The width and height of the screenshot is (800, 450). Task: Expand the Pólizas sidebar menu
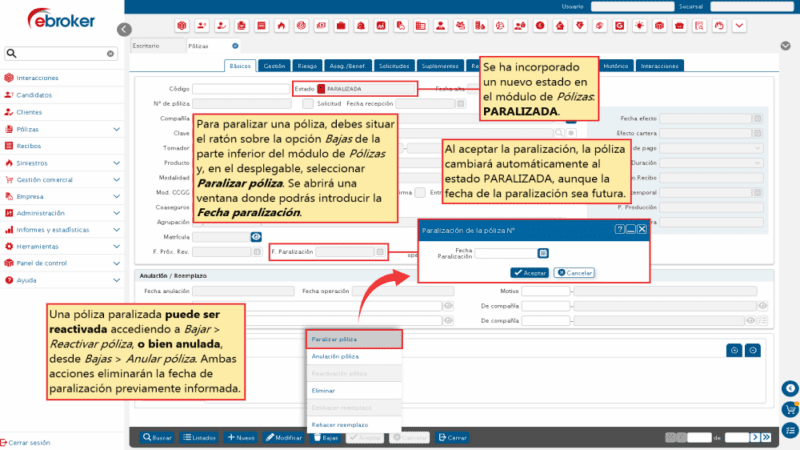point(116,129)
